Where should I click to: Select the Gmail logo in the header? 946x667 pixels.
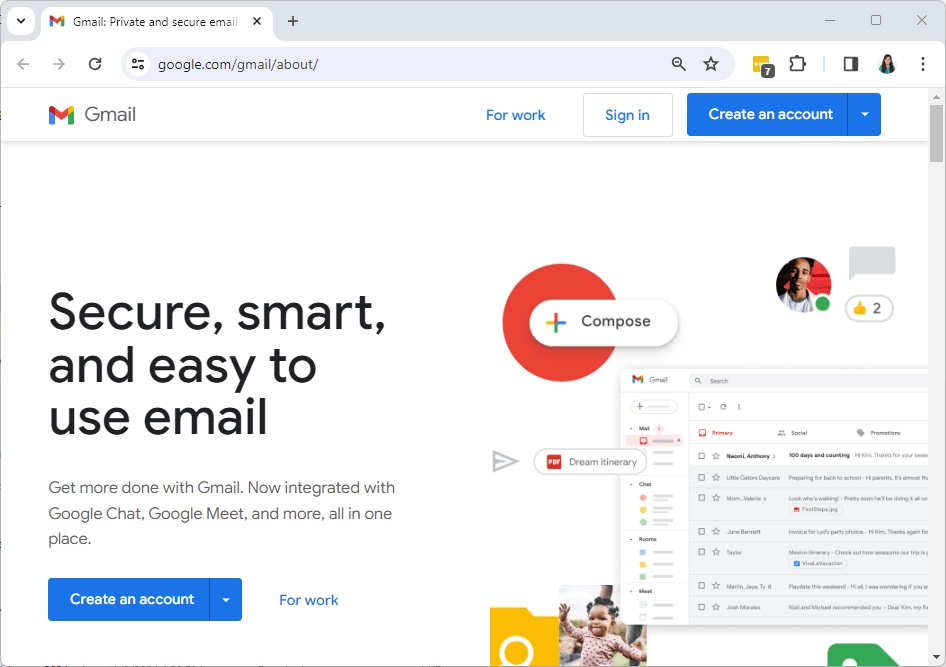pyautogui.click(x=62, y=114)
